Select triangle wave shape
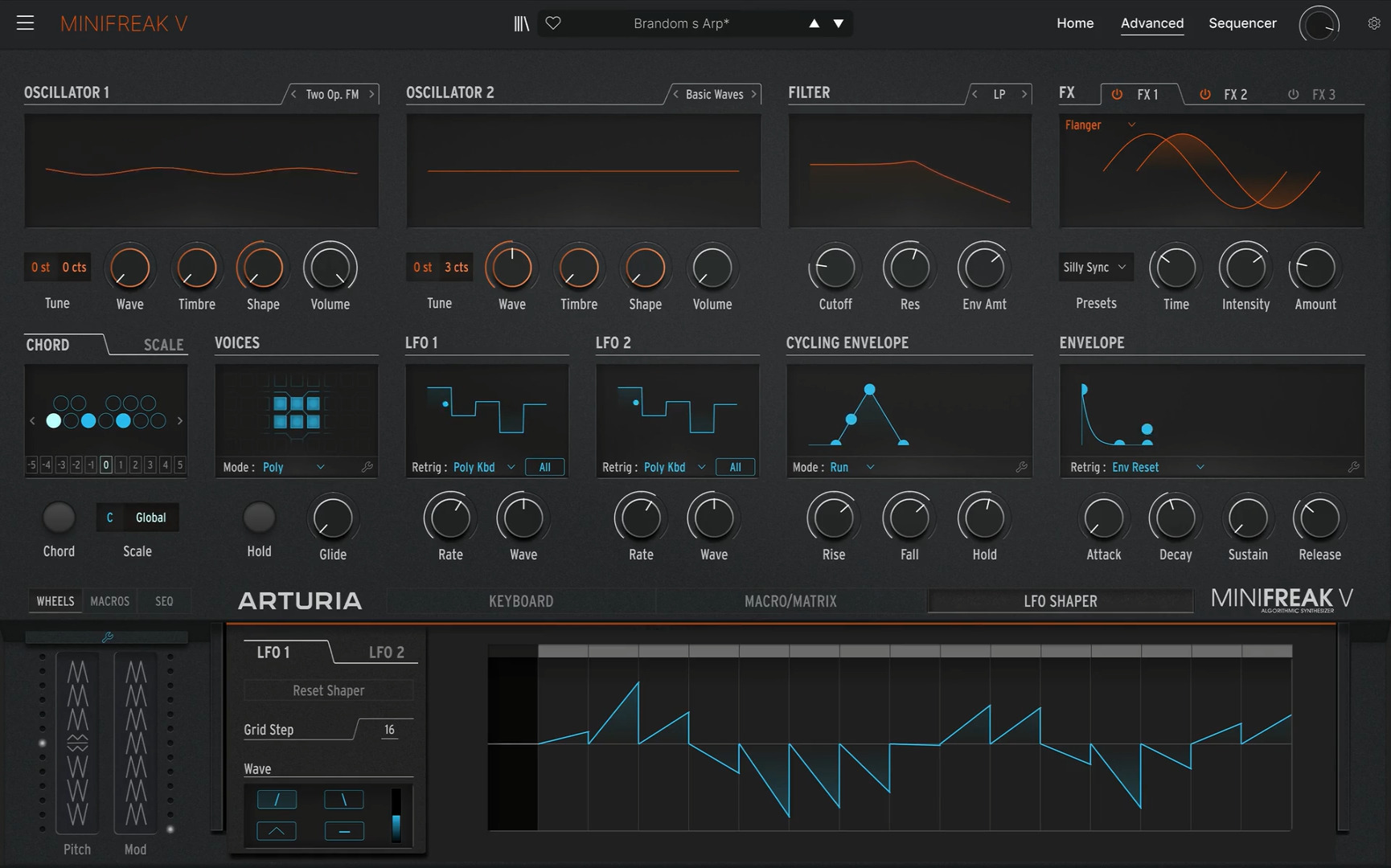1391x868 pixels. [x=277, y=831]
